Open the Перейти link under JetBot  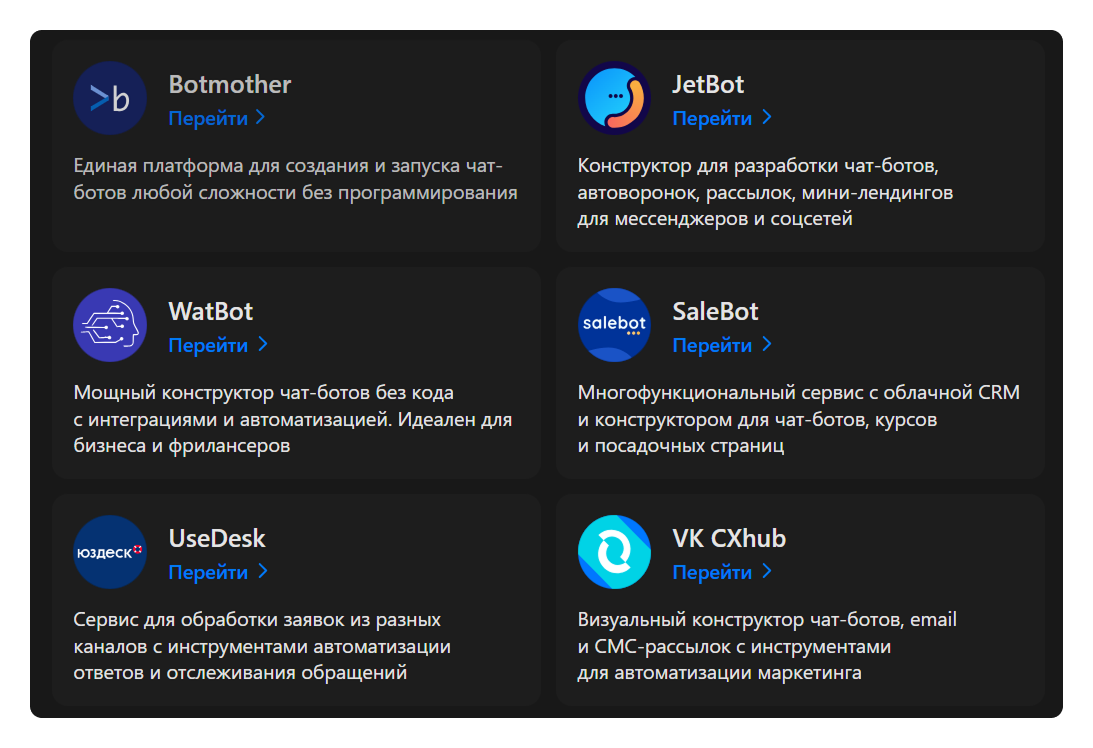[x=720, y=118]
